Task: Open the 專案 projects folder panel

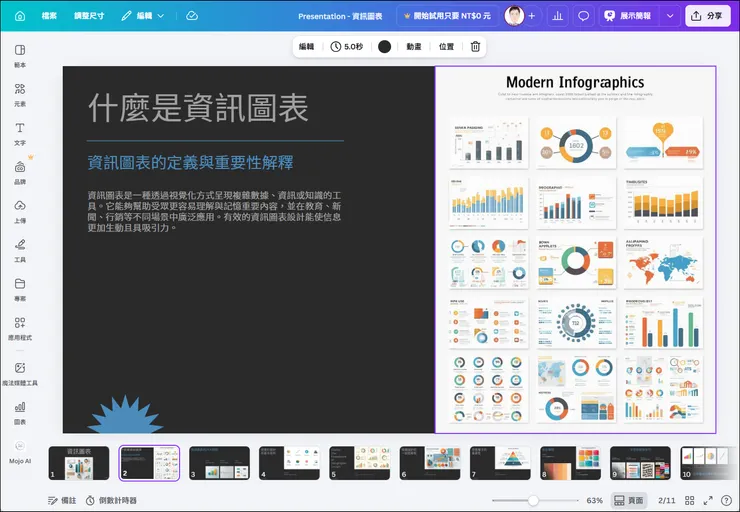Action: 20,289
